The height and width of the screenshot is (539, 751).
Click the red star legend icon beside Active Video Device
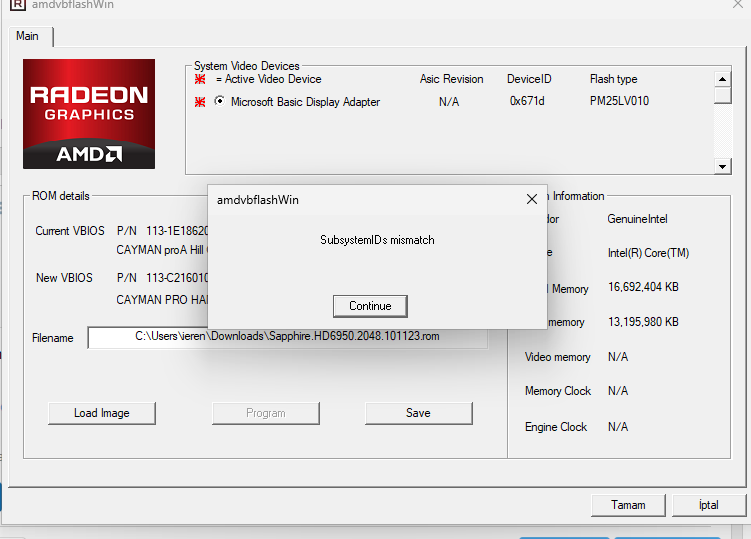(200, 79)
